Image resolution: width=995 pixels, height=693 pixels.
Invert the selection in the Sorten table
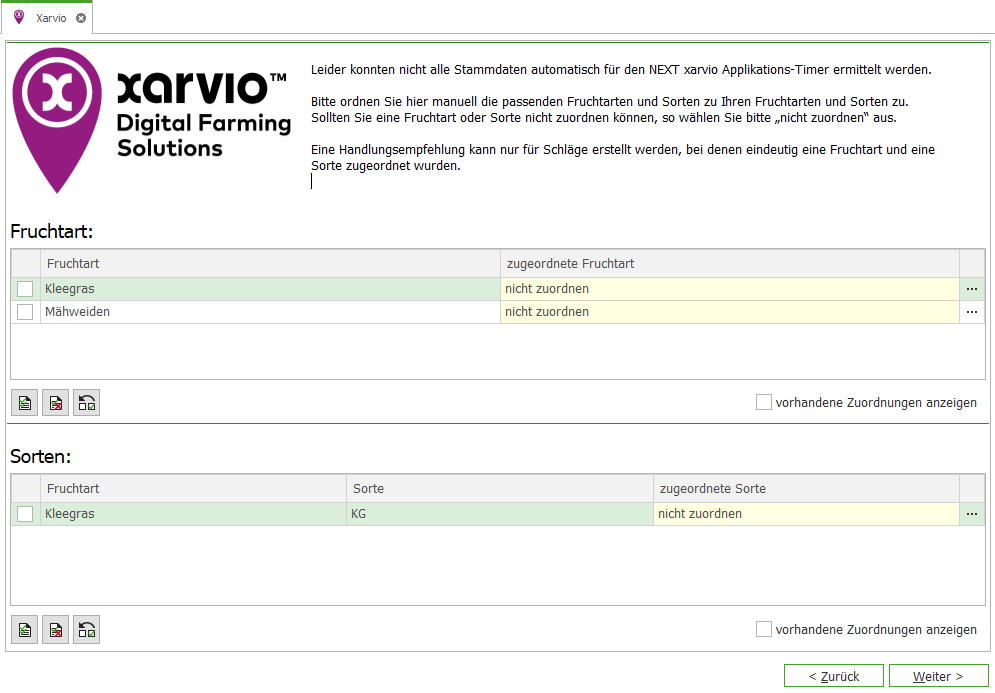click(86, 629)
